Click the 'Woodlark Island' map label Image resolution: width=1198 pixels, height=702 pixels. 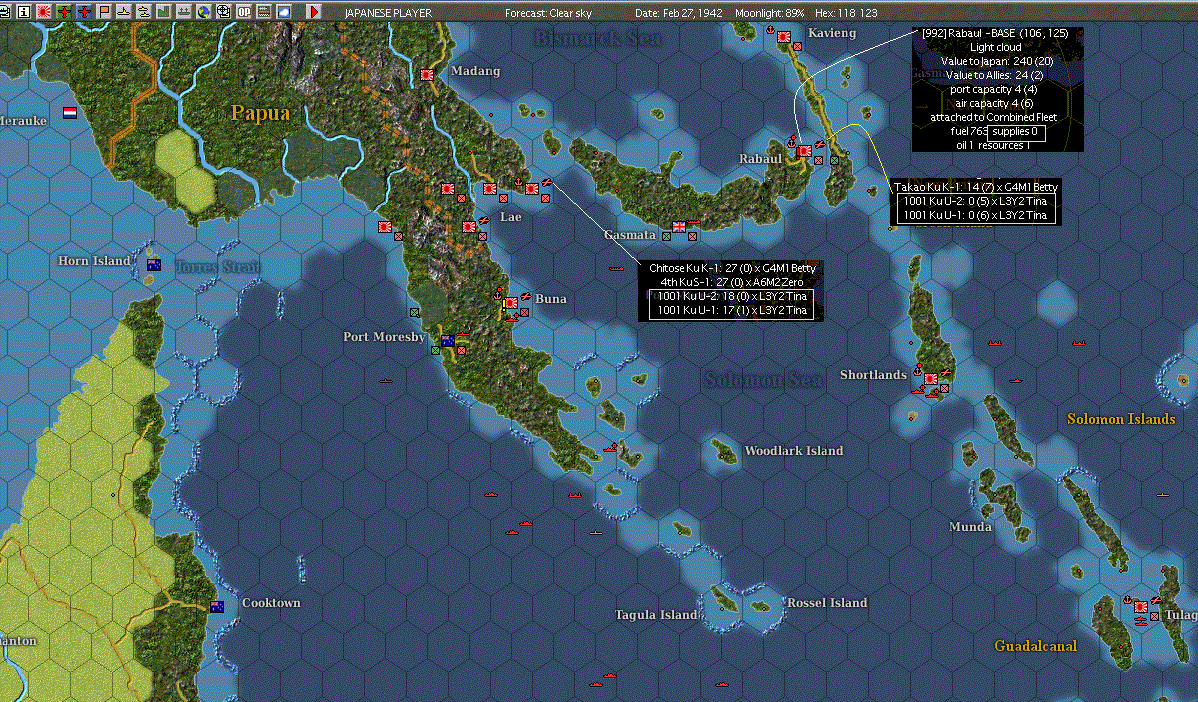click(794, 451)
